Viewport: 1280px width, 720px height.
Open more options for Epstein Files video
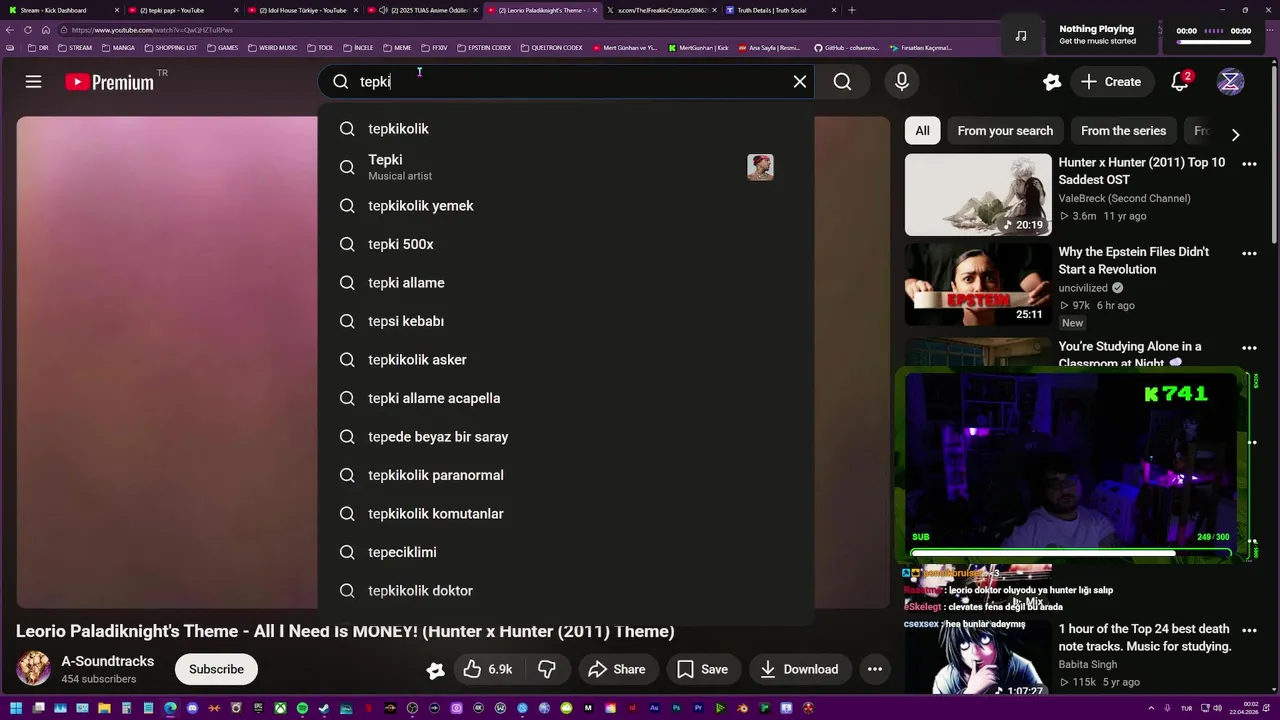[x=1249, y=254]
